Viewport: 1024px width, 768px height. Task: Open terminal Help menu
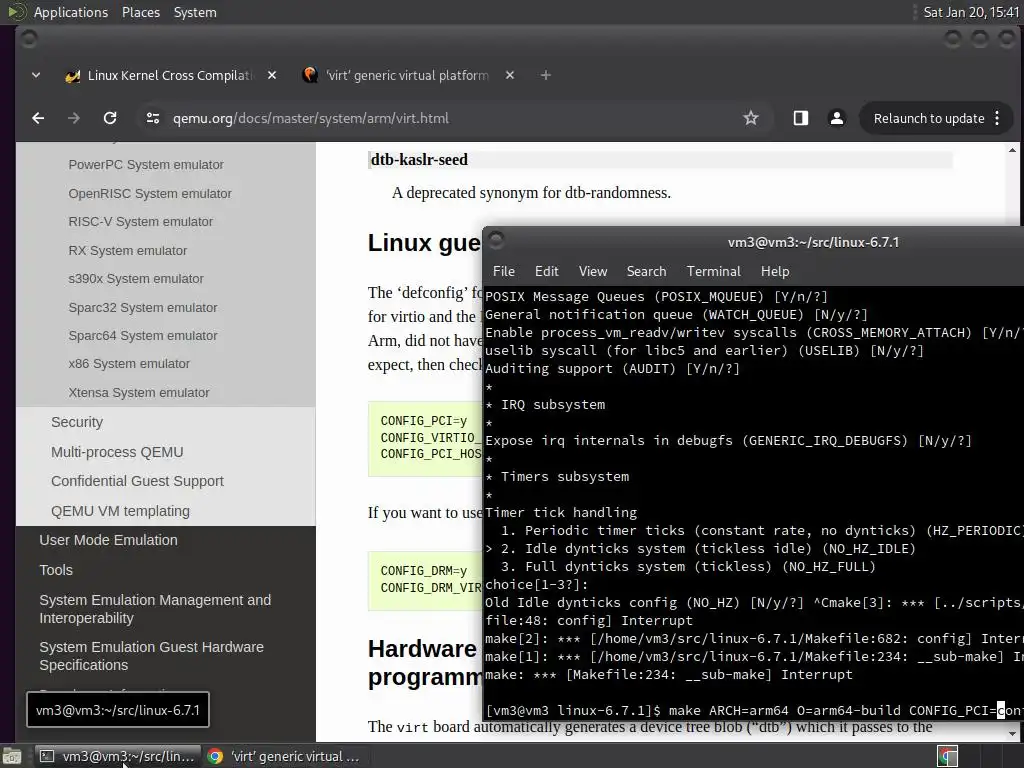tap(775, 271)
